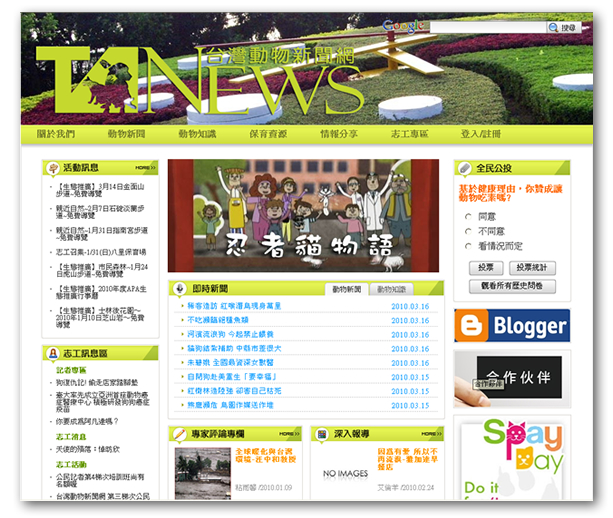Screen dimensions: 613x518
Task: Open orange article title in 深入報導 panel
Action: 407,459
